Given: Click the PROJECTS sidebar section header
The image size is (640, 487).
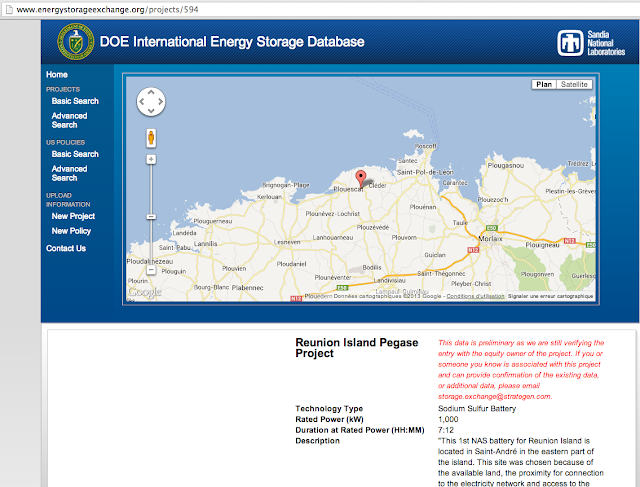Looking at the screenshot, I should [x=63, y=89].
